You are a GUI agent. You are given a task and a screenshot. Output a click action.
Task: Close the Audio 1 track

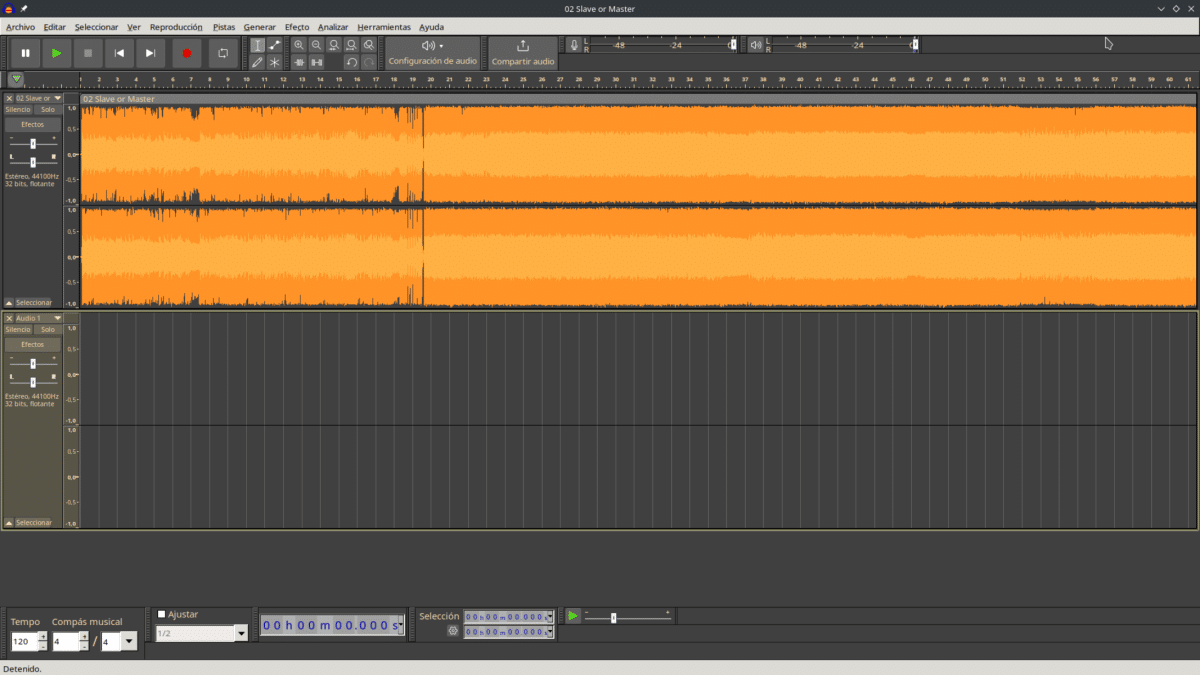pos(9,318)
